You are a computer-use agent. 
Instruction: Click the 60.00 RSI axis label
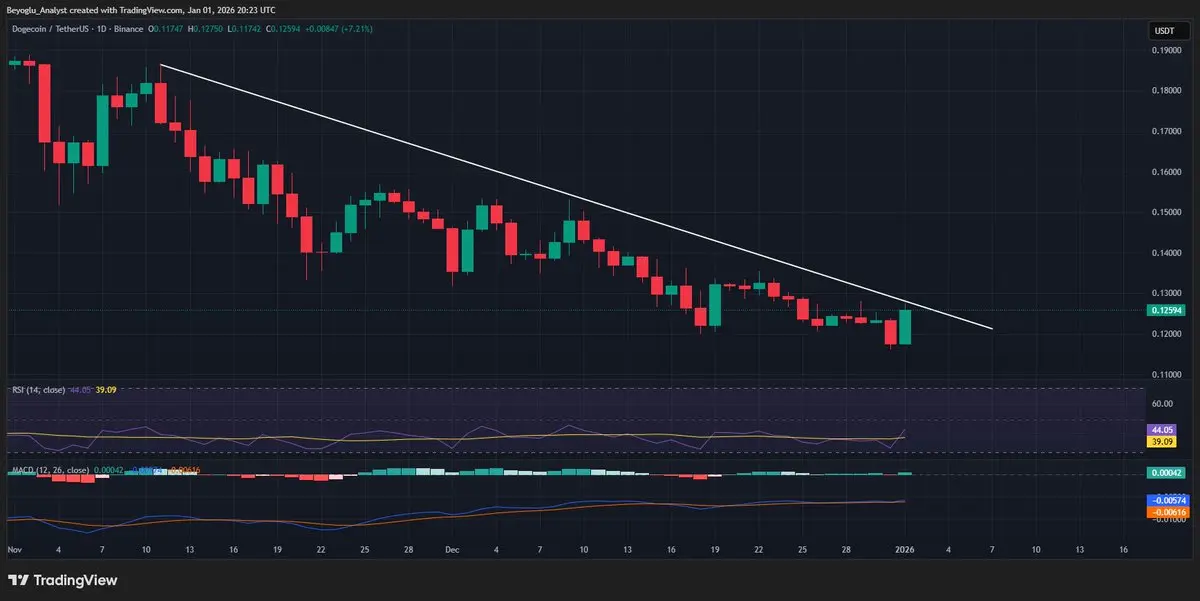(x=1163, y=404)
